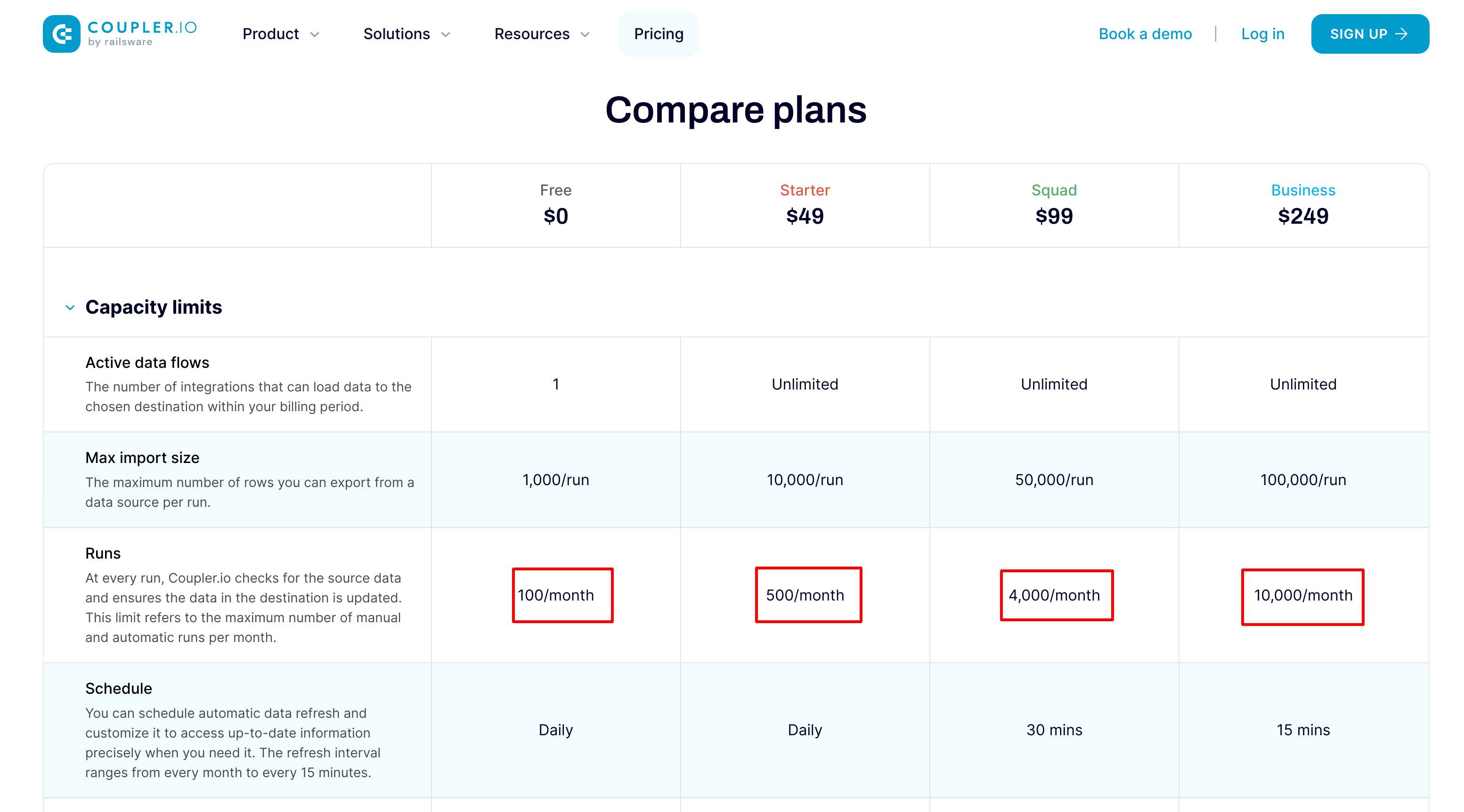Click the SIGN UP button
This screenshot has height=812, width=1464.
pos(1370,34)
